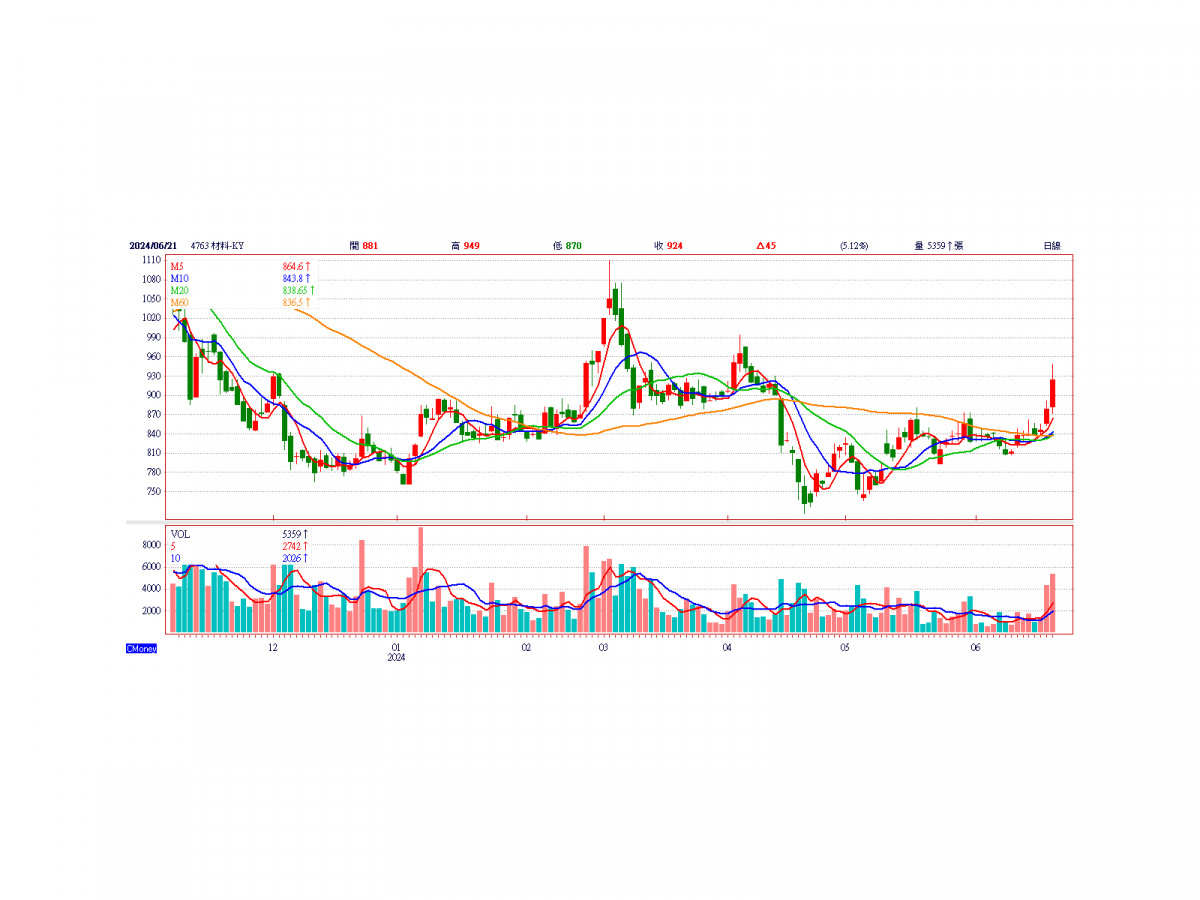This screenshot has height=900, width=1200.
Task: Click the 2024 year label under the time axis
Action: click(x=397, y=658)
